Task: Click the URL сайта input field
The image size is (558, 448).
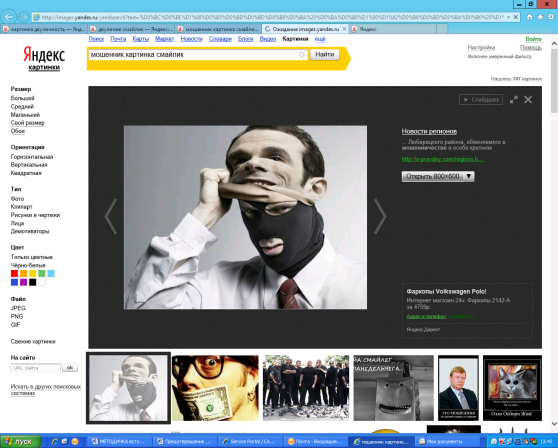Action: click(35, 368)
